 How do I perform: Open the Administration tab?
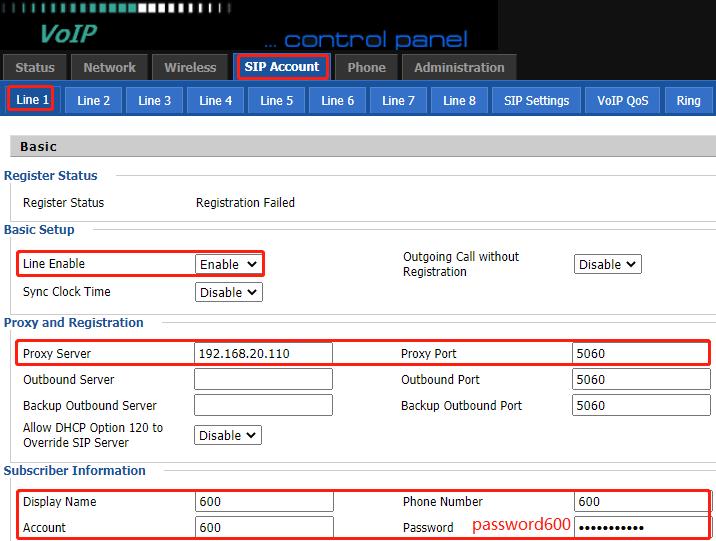pos(459,68)
